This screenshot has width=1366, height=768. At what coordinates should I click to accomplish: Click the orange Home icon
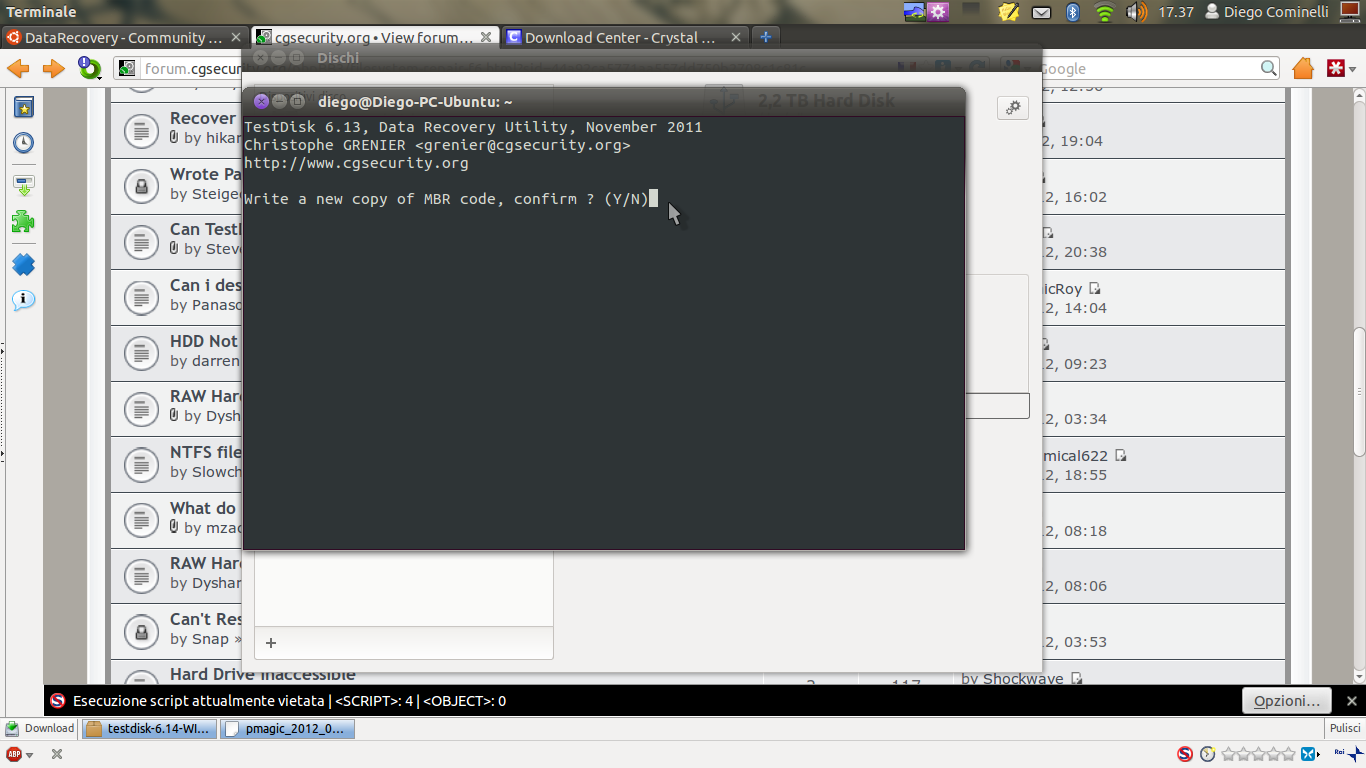pyautogui.click(x=1302, y=69)
